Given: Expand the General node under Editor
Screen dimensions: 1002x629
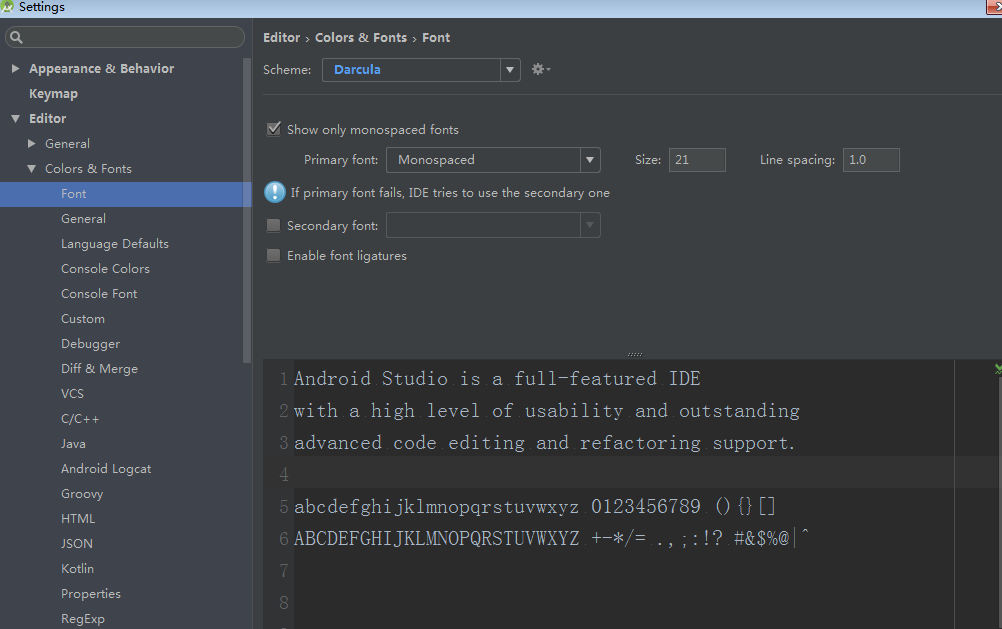Looking at the screenshot, I should tap(31, 144).
